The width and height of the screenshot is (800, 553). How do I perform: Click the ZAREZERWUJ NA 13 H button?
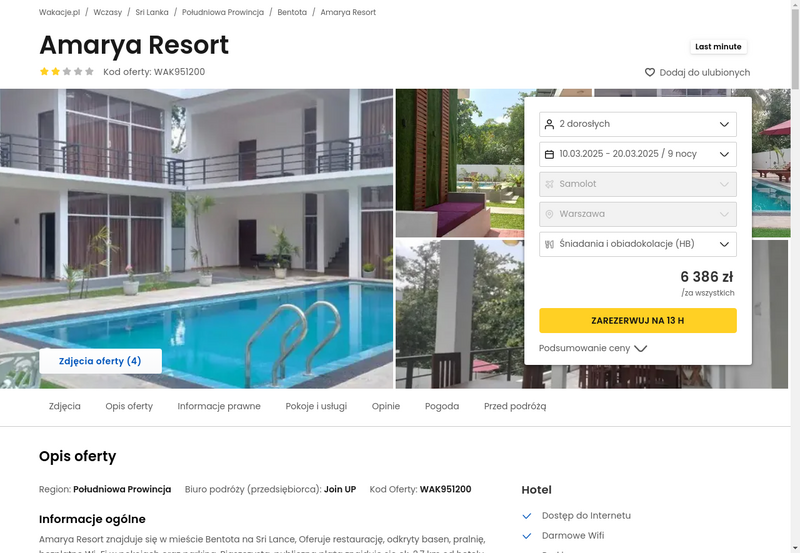tap(638, 320)
